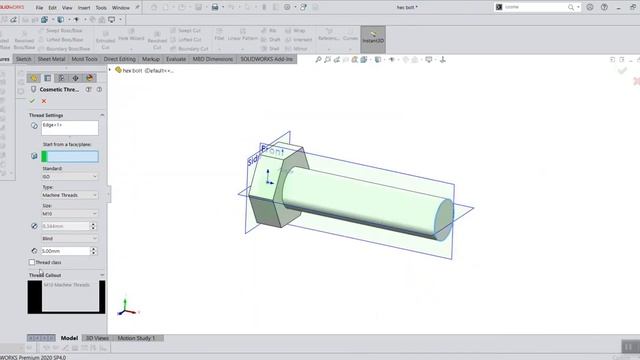Open the PropertyManager tab icon

coord(48,78)
